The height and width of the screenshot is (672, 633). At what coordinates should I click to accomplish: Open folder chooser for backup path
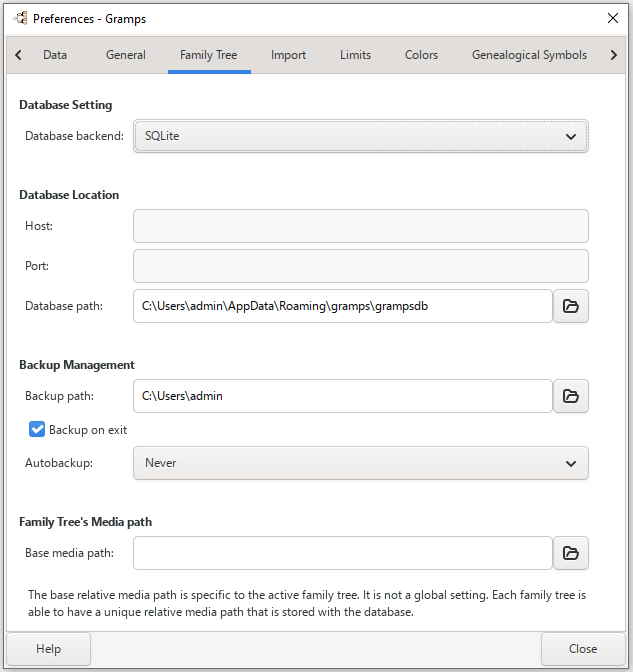pyautogui.click(x=571, y=396)
